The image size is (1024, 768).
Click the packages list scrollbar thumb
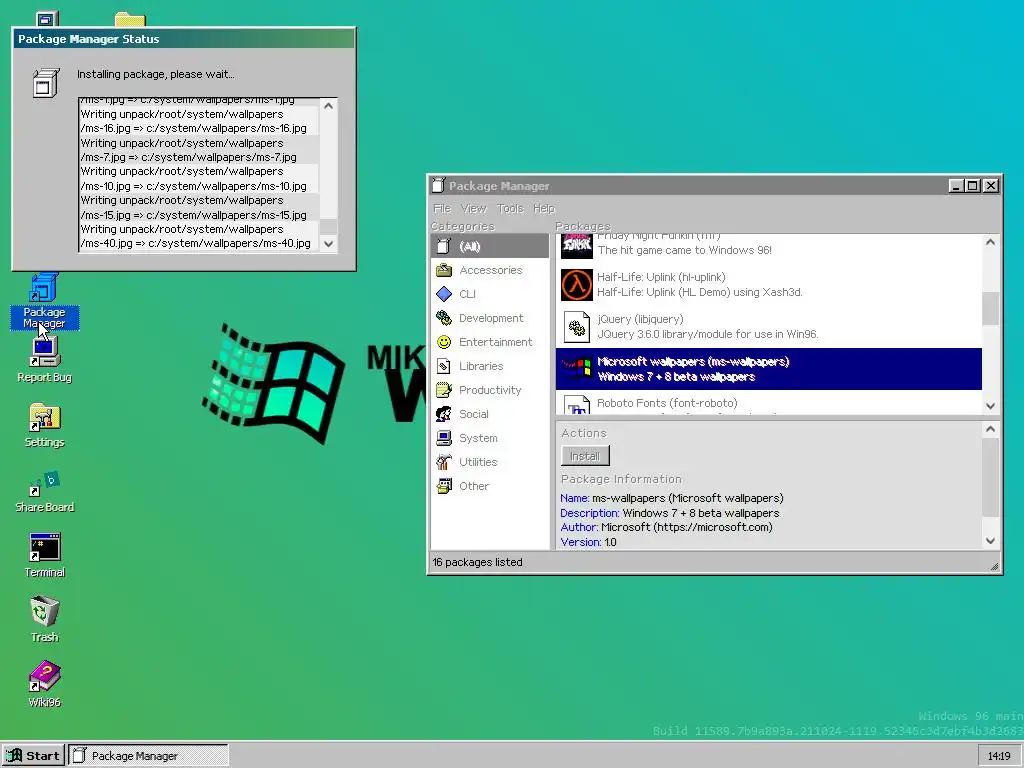tap(990, 308)
